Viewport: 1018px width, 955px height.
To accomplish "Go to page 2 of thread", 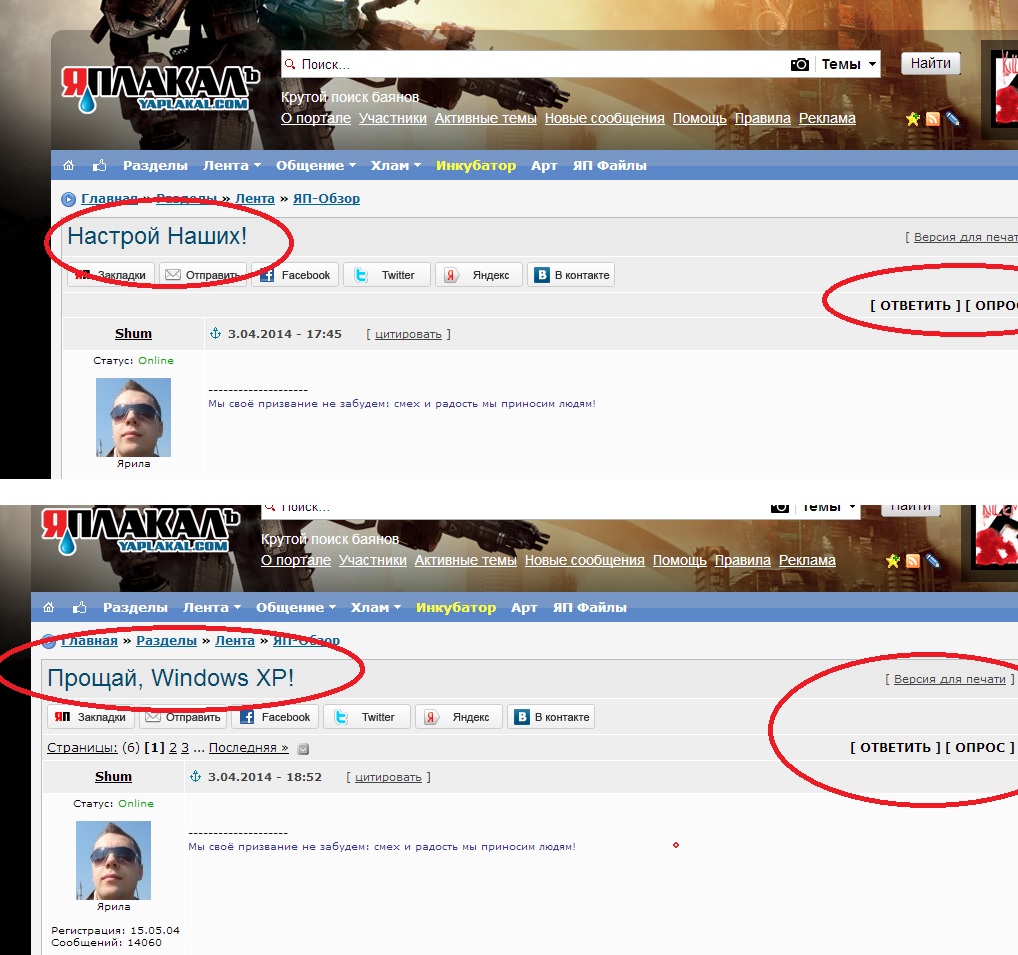I will 173,748.
